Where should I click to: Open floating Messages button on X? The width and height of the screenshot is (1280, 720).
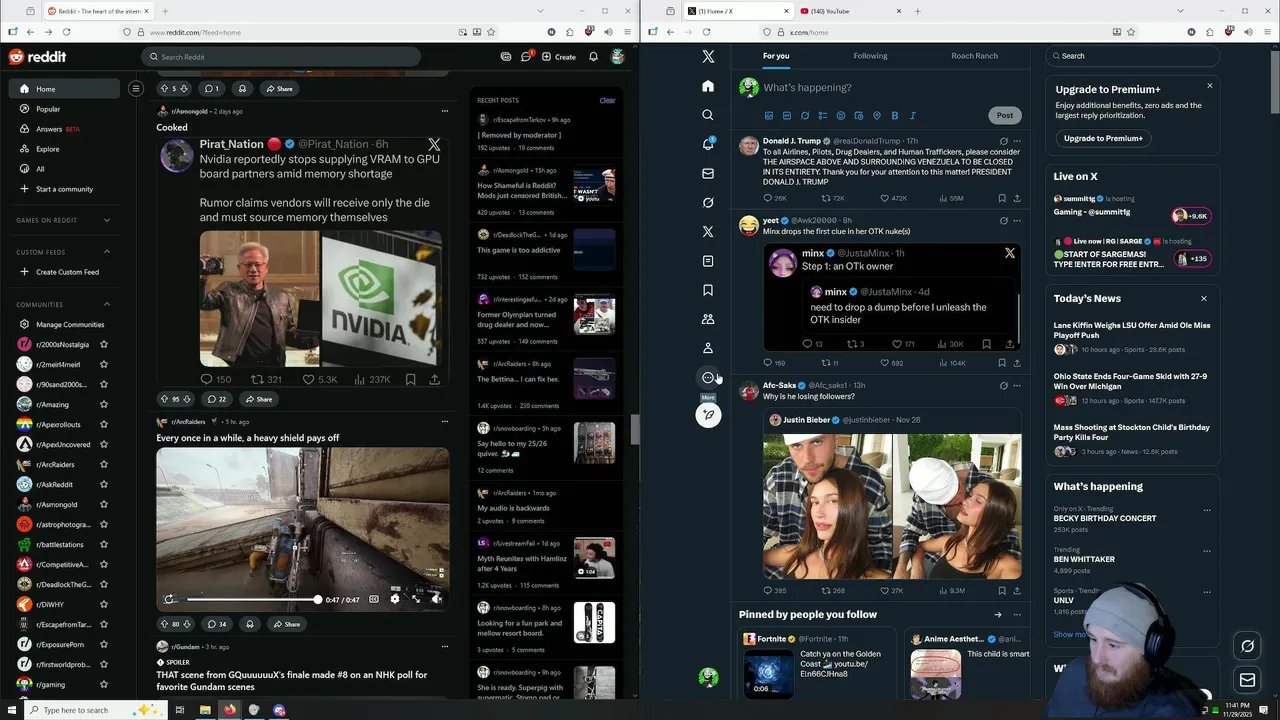point(1247,681)
